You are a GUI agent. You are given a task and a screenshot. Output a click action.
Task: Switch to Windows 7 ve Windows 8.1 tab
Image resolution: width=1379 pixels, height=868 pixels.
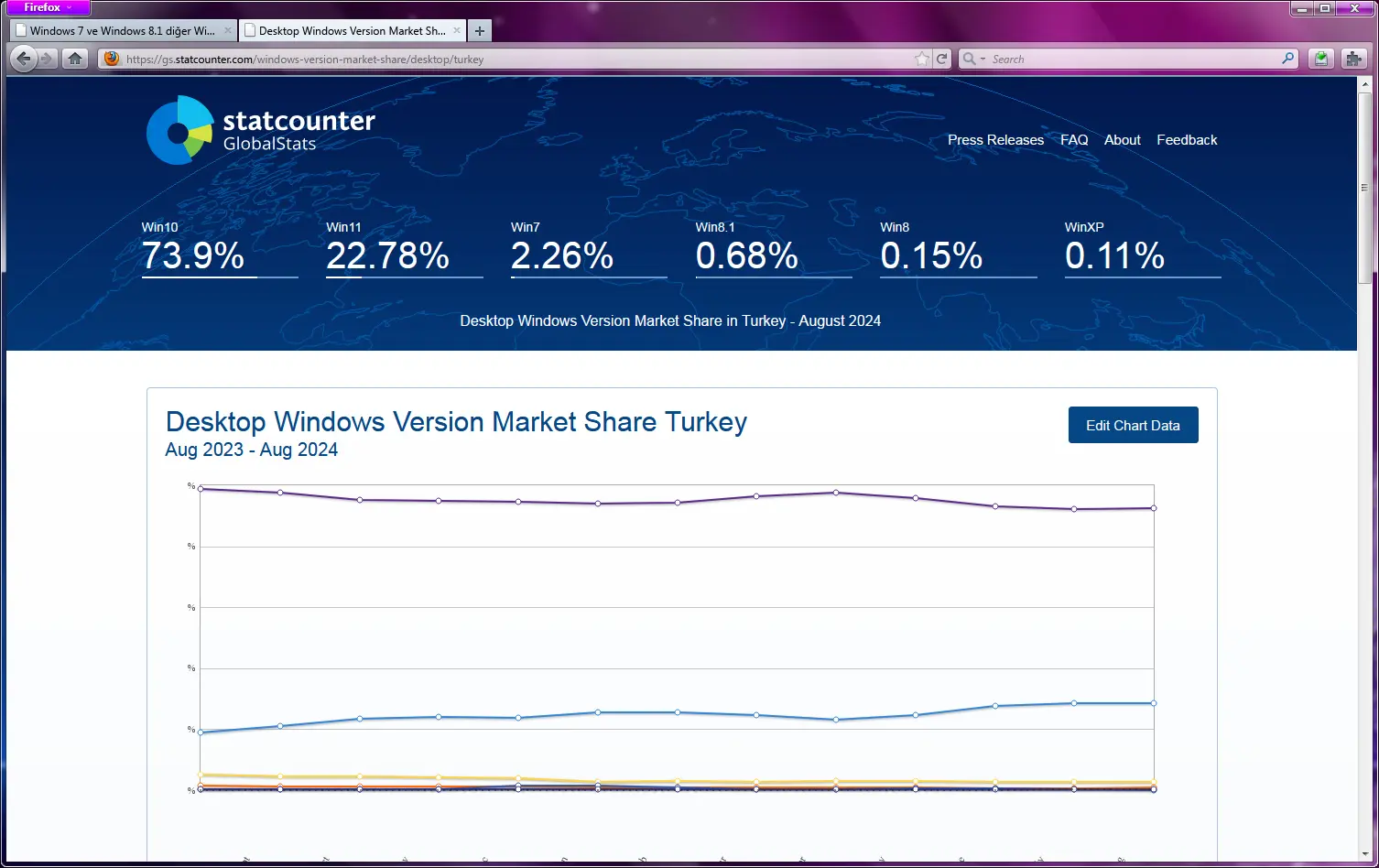pyautogui.click(x=123, y=31)
